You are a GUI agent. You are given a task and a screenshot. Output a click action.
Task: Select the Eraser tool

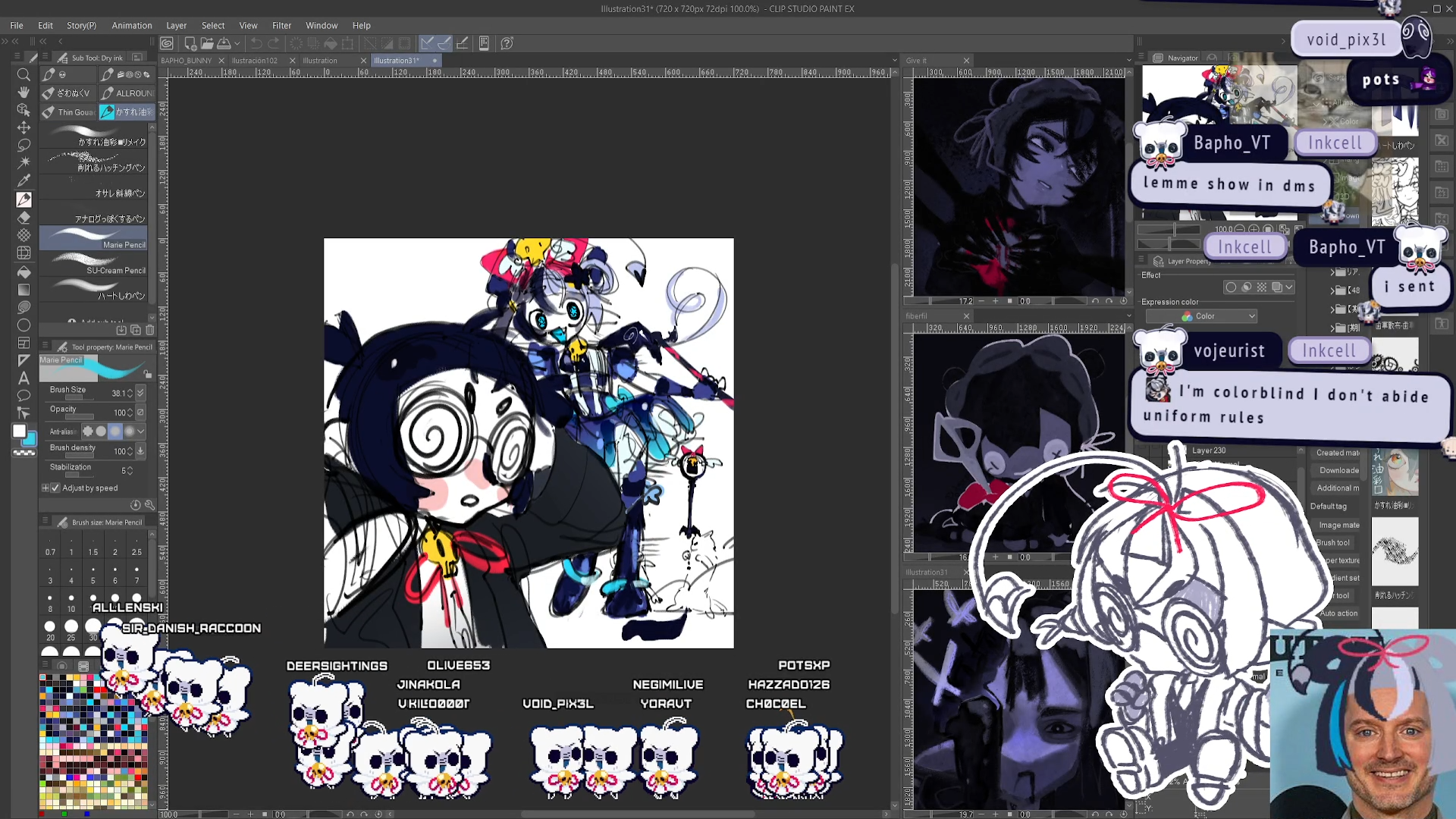(24, 218)
